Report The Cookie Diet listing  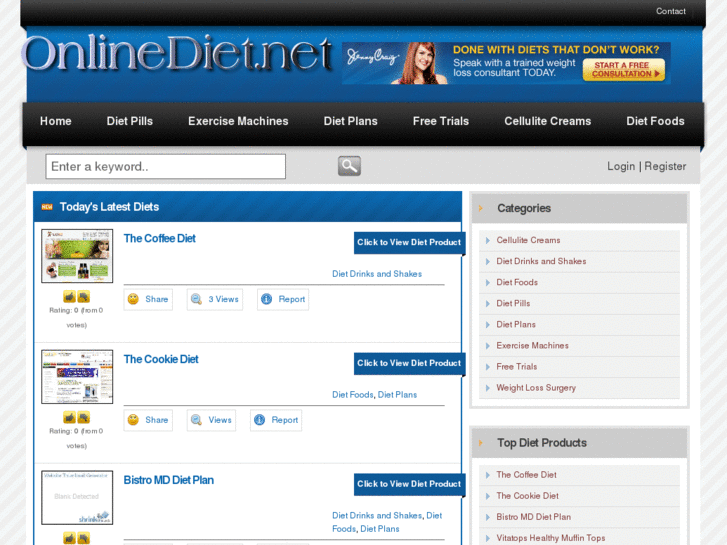[x=276, y=420]
